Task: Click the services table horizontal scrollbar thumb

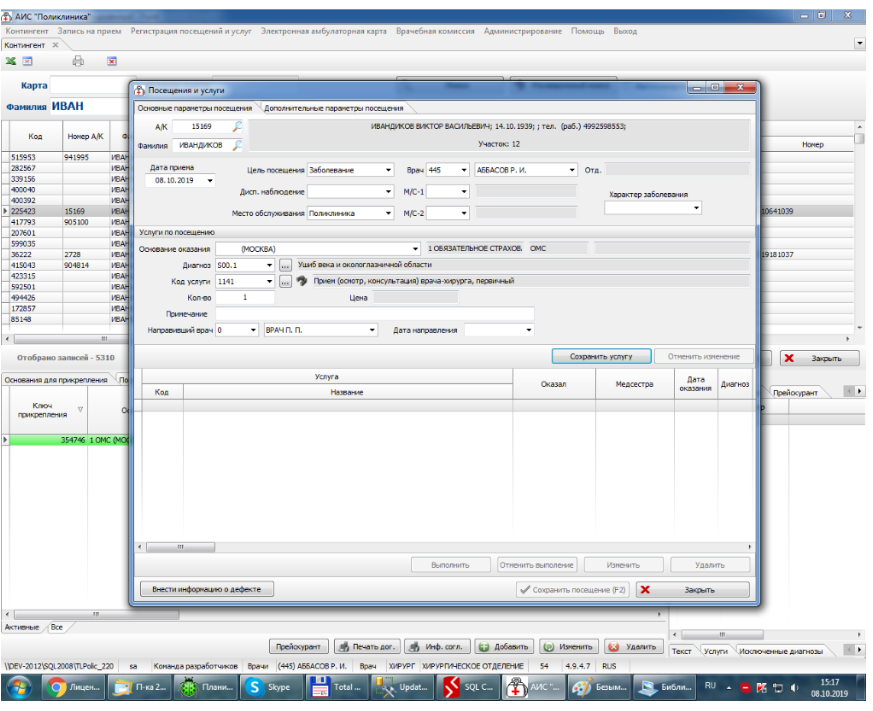Action: coord(180,547)
